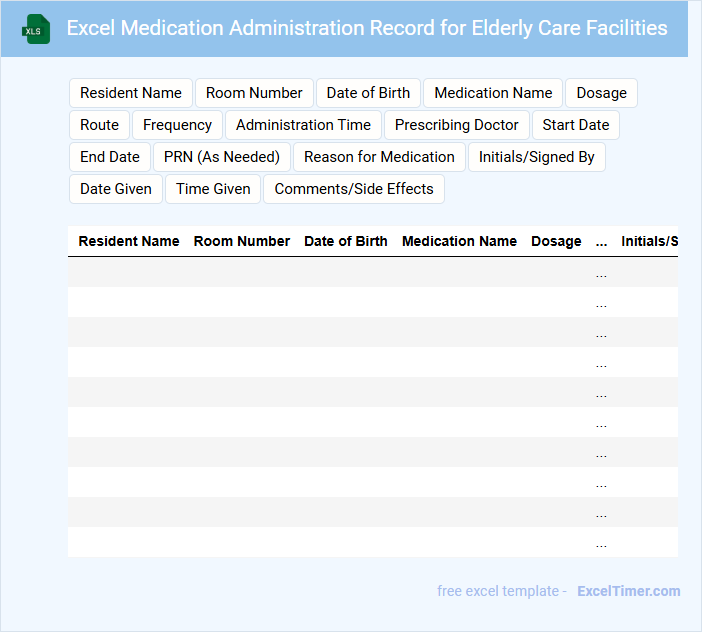Select the Initials/Signed By tag
Viewport: 702px width, 632px height.
pyautogui.click(x=536, y=157)
